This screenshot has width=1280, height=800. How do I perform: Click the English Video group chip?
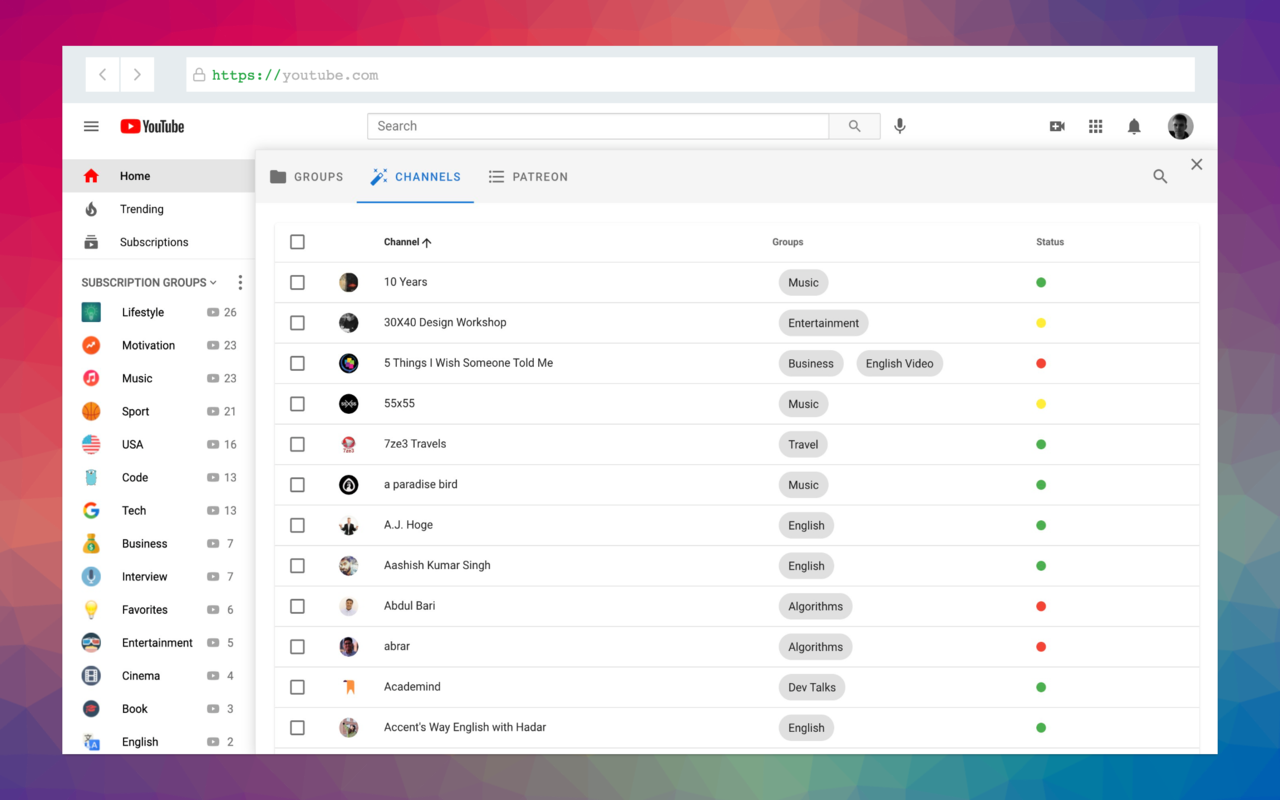899,363
